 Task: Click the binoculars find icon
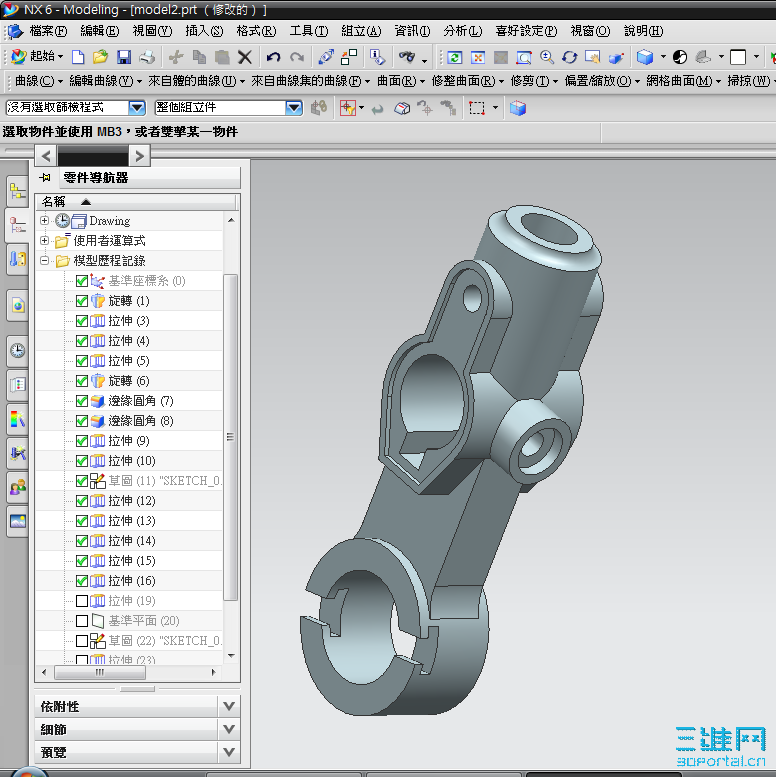tap(407, 57)
